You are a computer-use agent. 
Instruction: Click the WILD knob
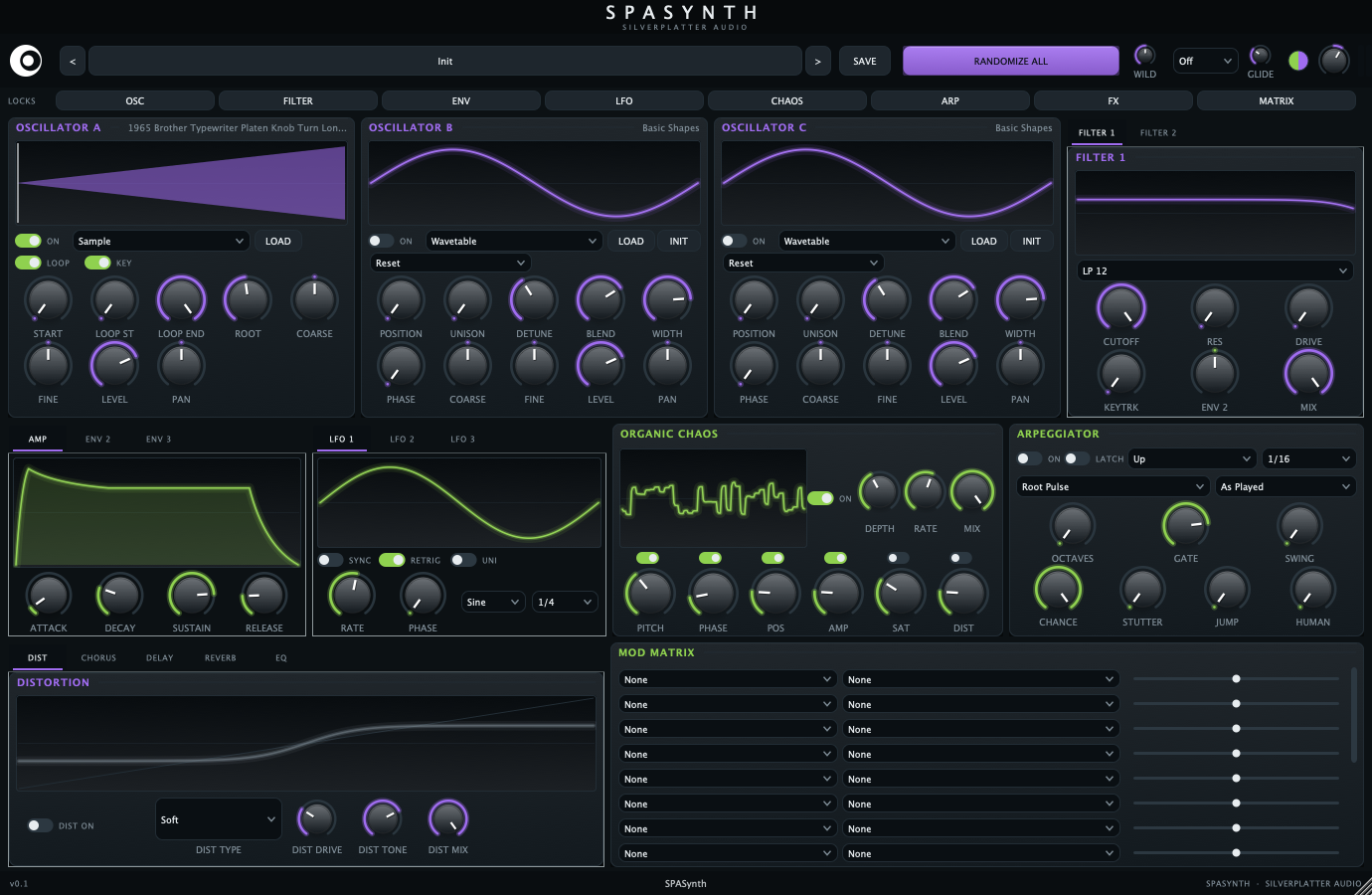point(1144,55)
